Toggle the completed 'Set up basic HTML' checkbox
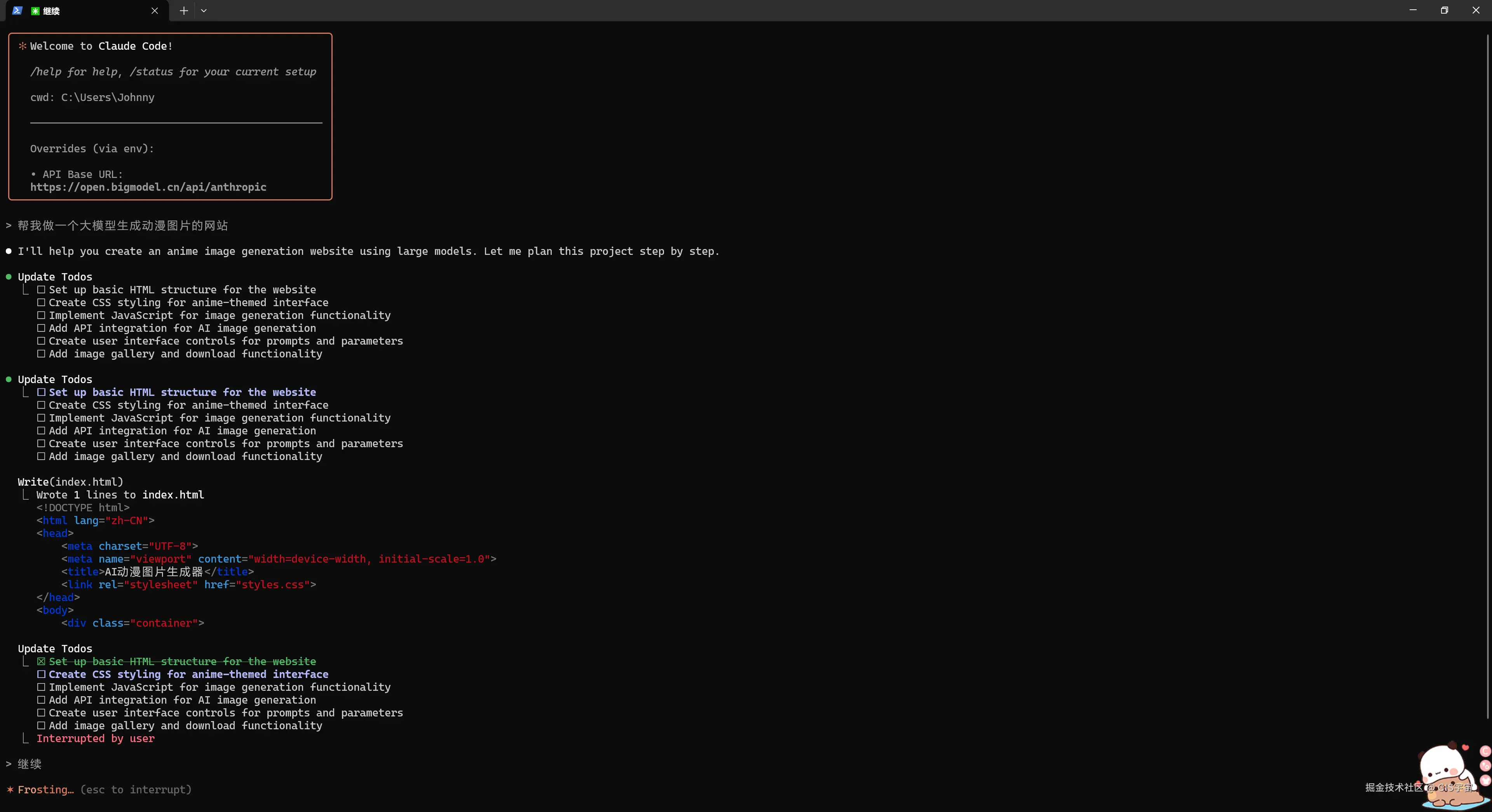Viewport: 1492px width, 812px height. pos(41,661)
